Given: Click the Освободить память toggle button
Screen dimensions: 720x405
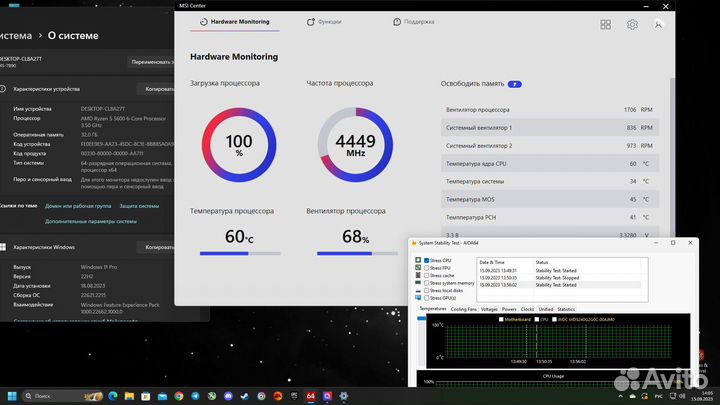Looking at the screenshot, I should coord(515,84).
